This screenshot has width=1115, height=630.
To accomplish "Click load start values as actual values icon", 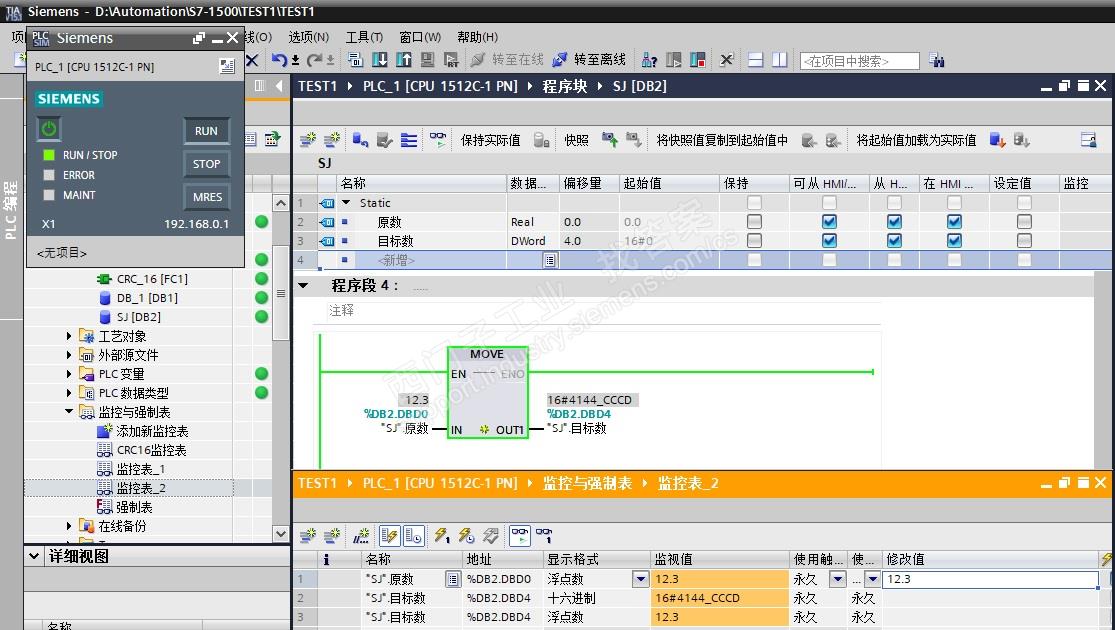I will tap(997, 140).
